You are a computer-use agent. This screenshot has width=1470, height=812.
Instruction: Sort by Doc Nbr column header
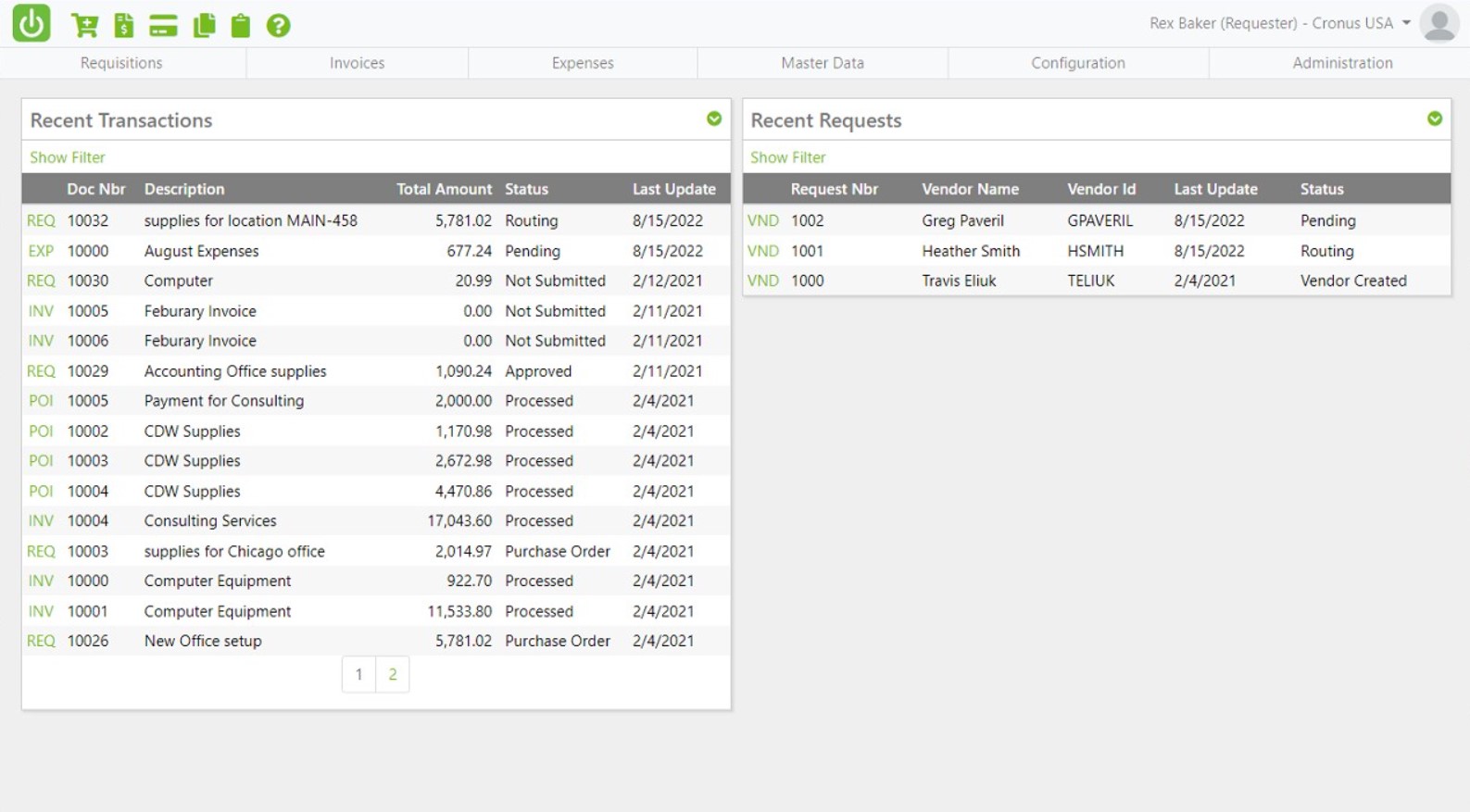[96, 189]
